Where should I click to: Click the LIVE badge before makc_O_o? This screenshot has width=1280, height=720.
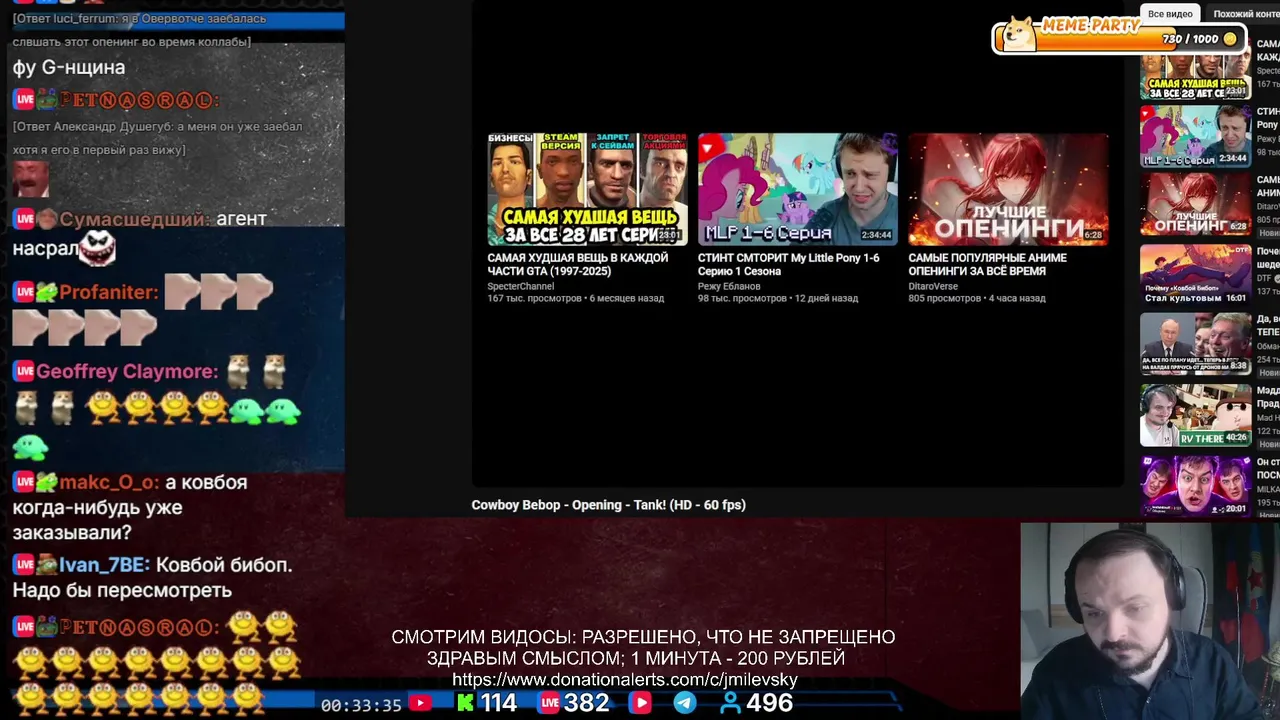pyautogui.click(x=23, y=482)
